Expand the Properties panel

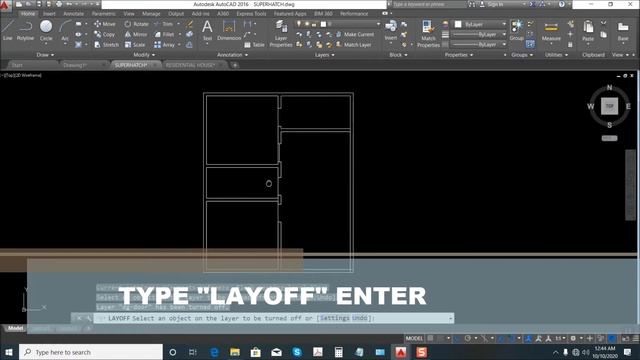click(459, 55)
